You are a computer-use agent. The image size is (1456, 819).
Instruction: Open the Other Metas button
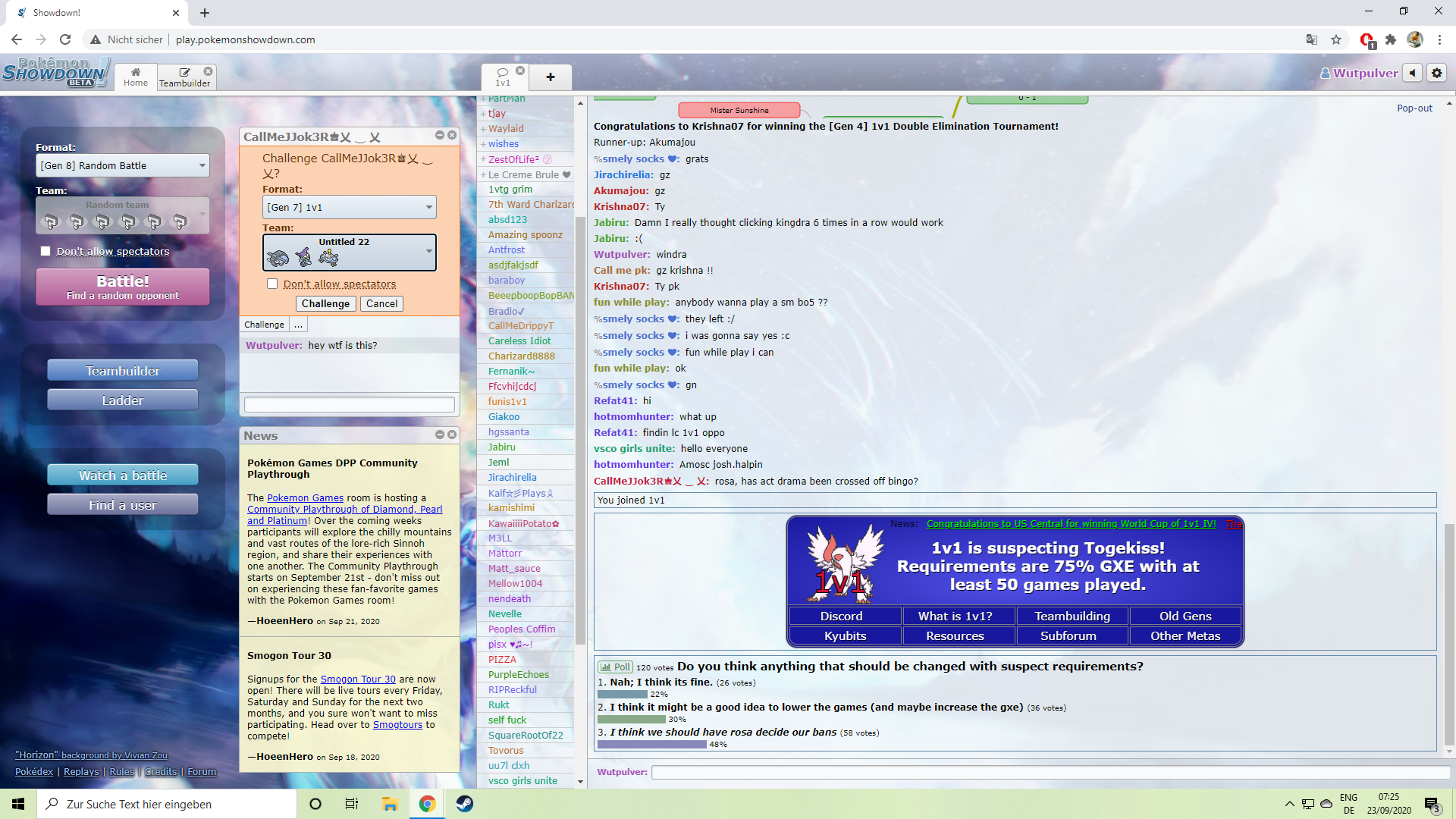point(1185,636)
